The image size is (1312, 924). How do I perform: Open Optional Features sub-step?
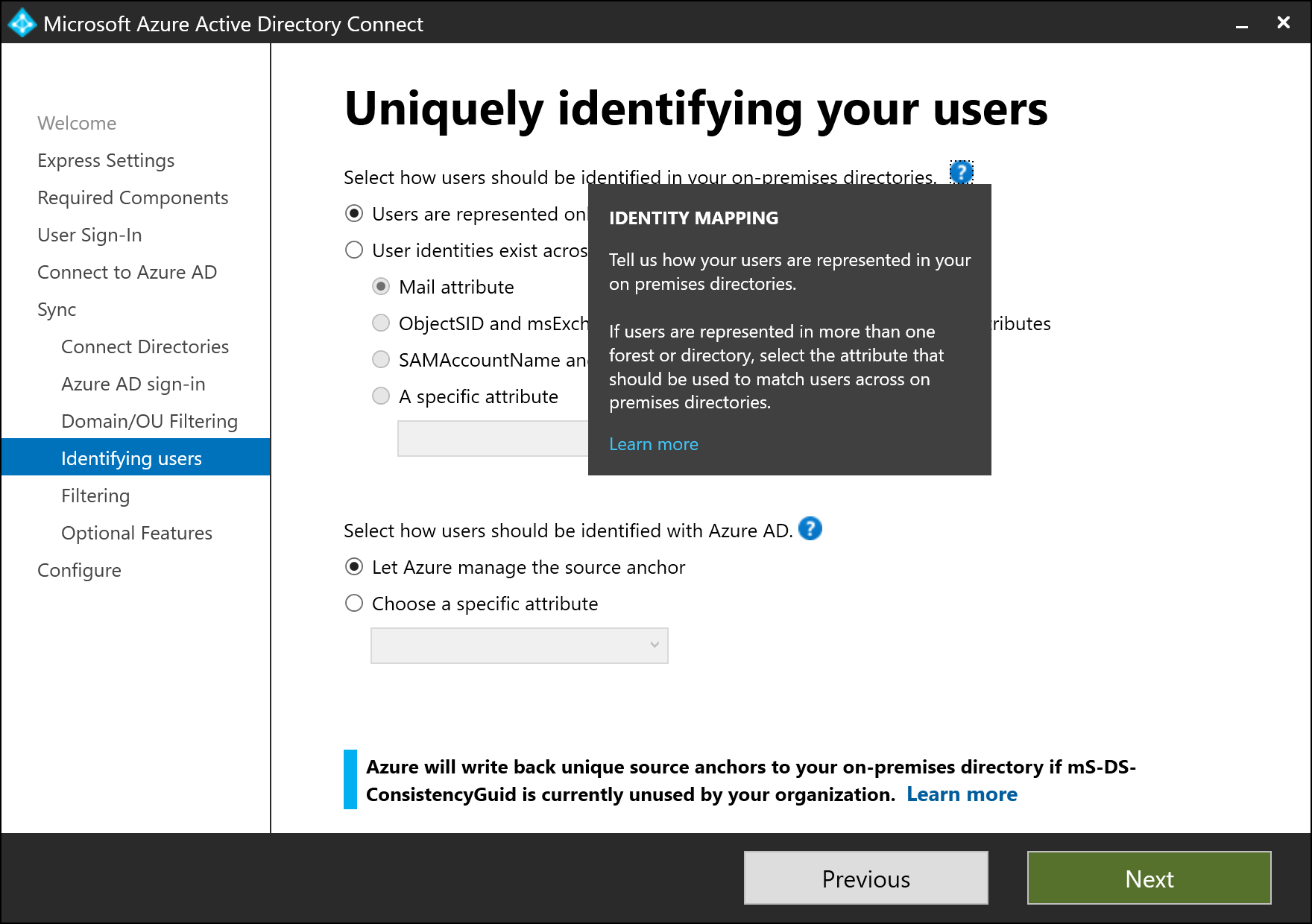tap(136, 533)
